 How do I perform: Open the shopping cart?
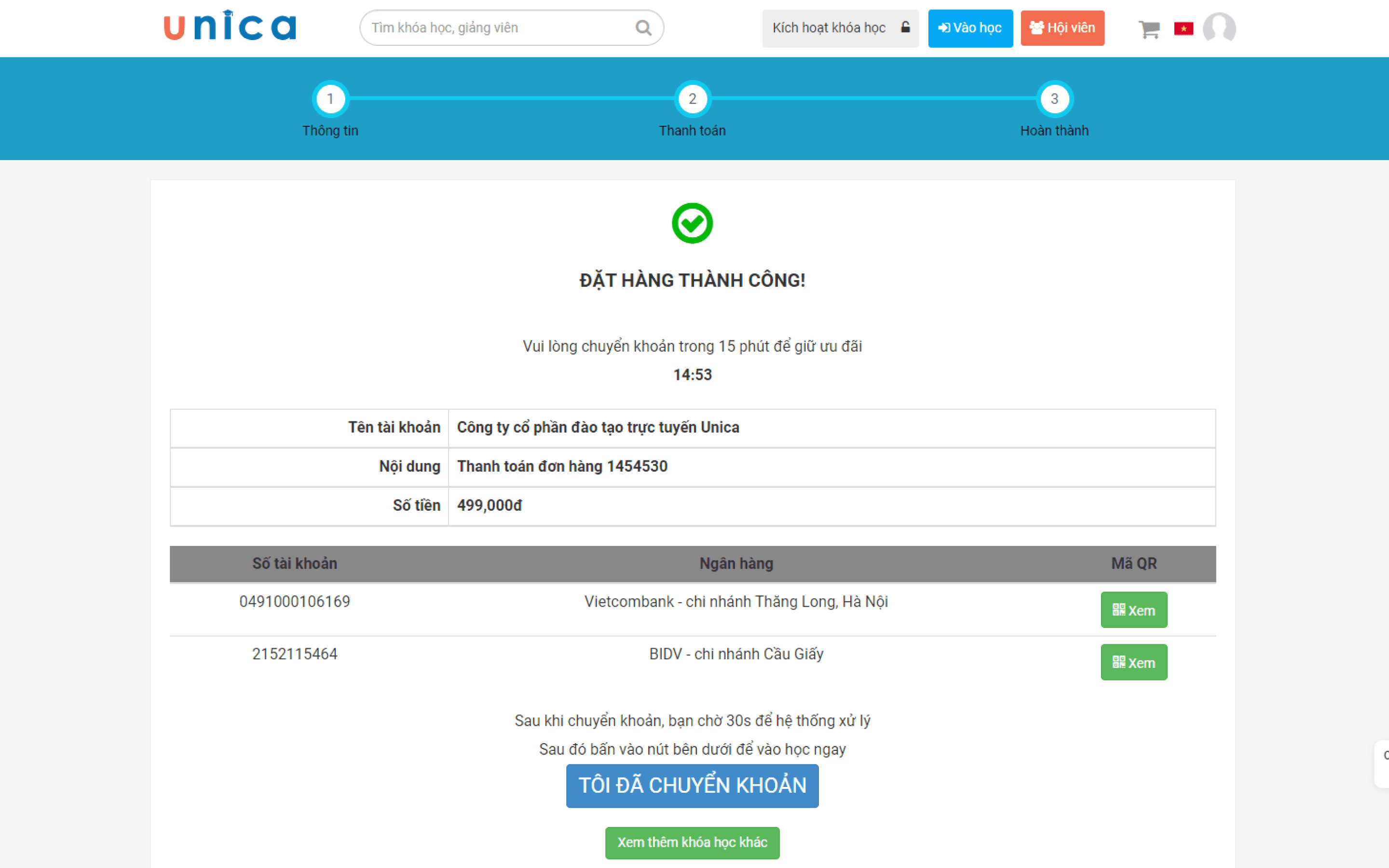pyautogui.click(x=1149, y=29)
